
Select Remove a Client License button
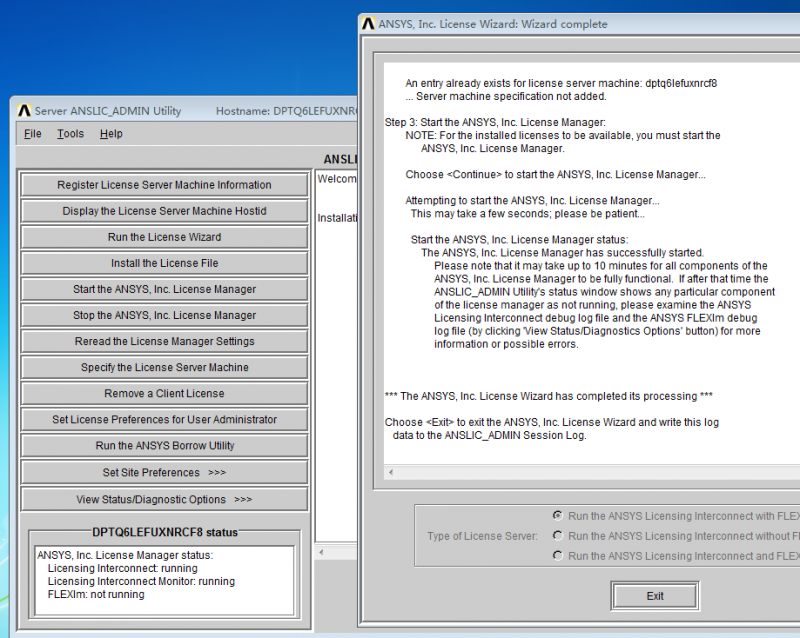tap(164, 393)
